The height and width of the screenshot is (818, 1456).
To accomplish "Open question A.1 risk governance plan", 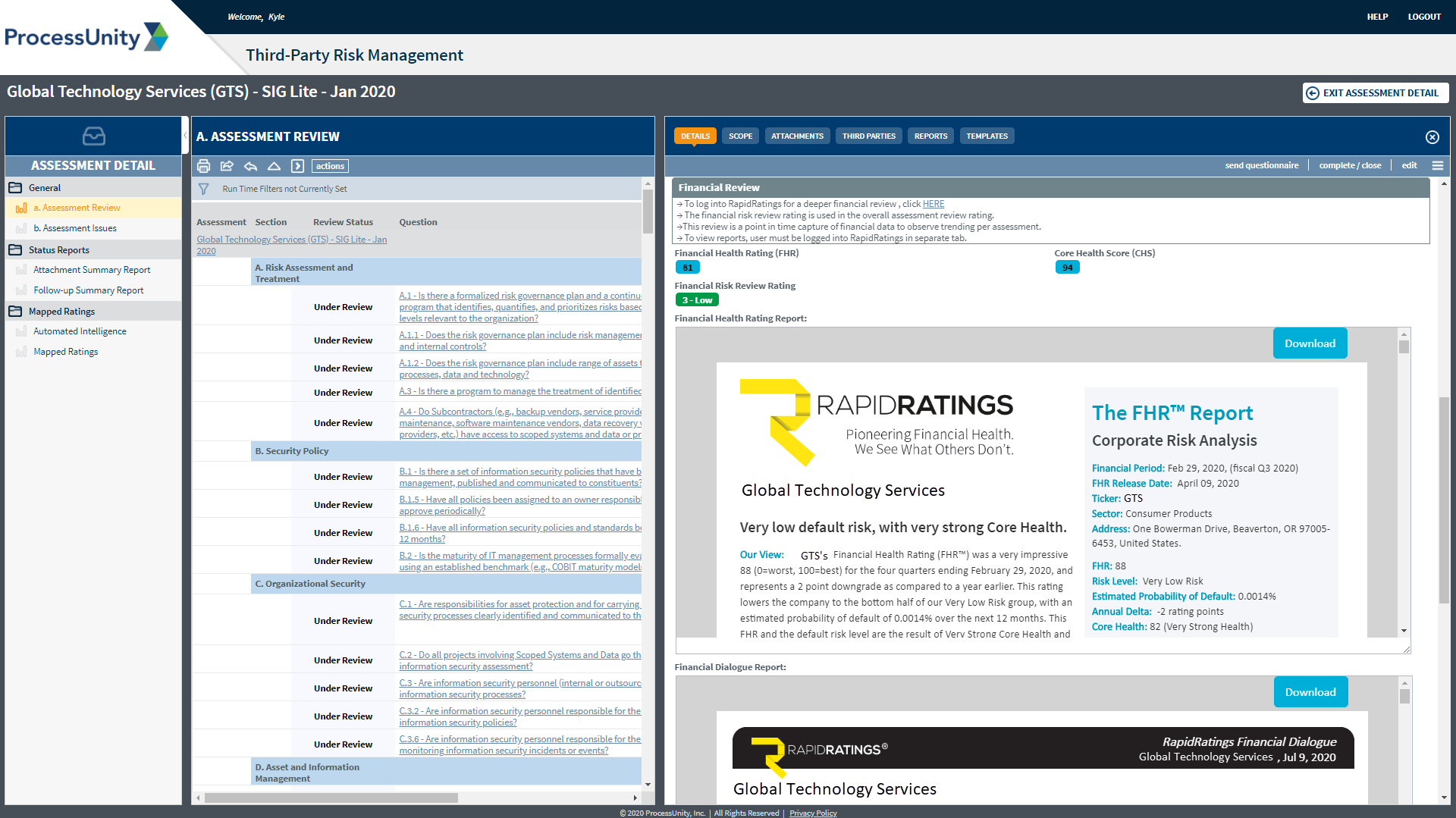I will (x=520, y=307).
